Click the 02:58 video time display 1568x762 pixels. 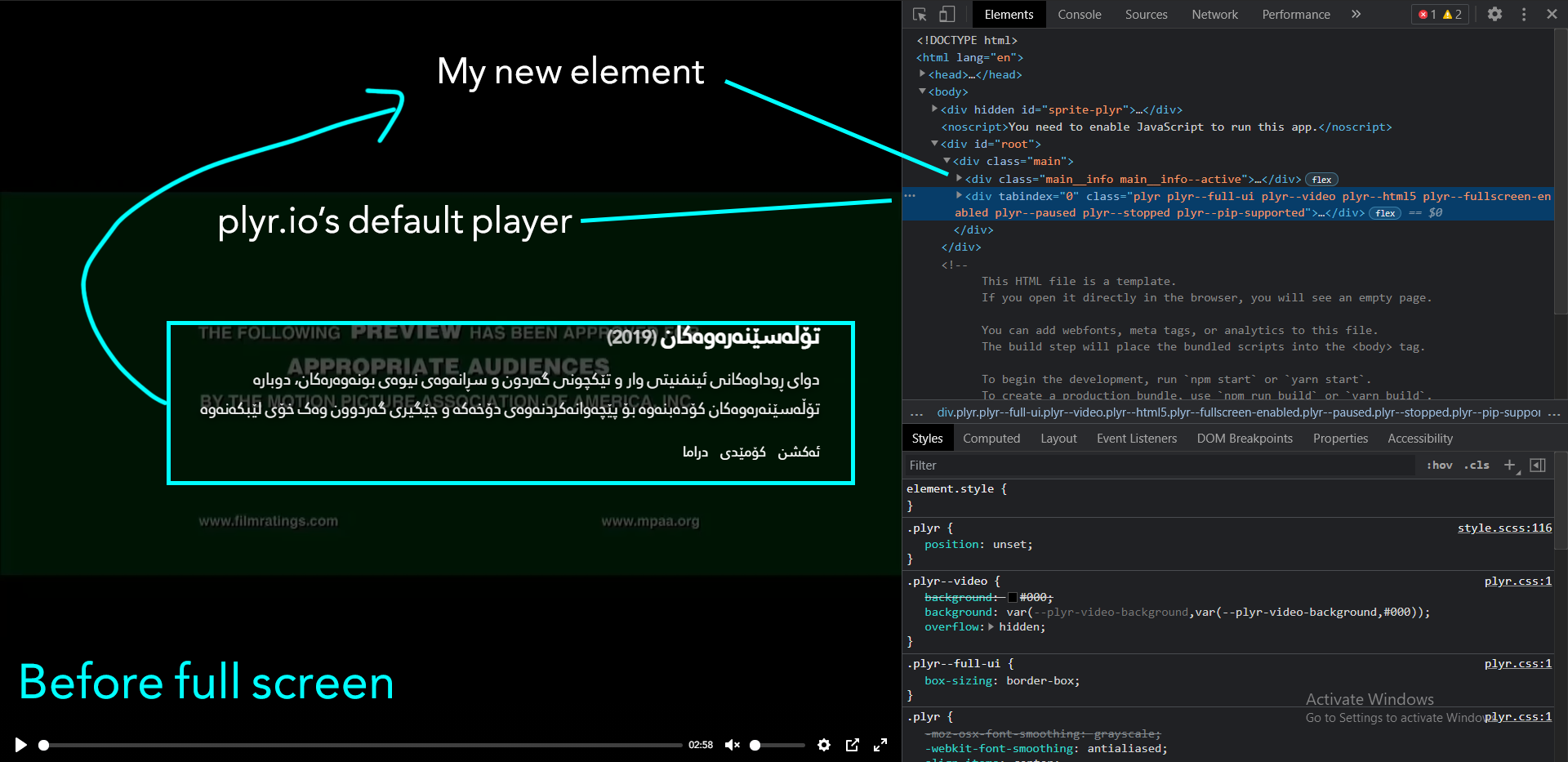(701, 745)
